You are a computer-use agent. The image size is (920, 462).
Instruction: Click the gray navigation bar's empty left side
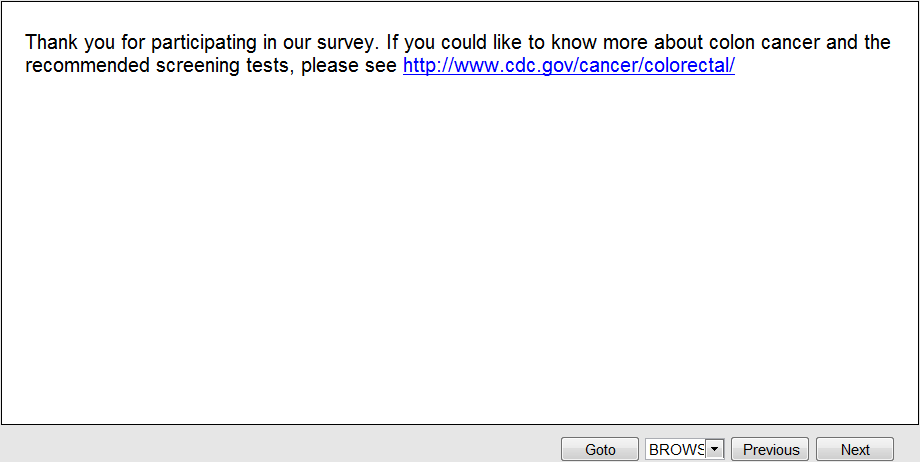click(250, 445)
